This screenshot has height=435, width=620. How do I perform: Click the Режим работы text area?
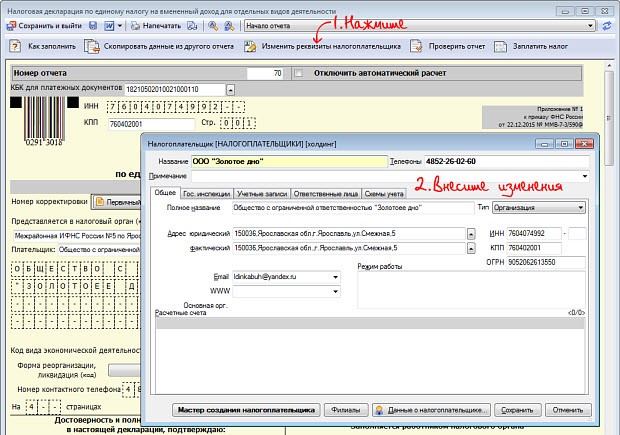(x=471, y=289)
